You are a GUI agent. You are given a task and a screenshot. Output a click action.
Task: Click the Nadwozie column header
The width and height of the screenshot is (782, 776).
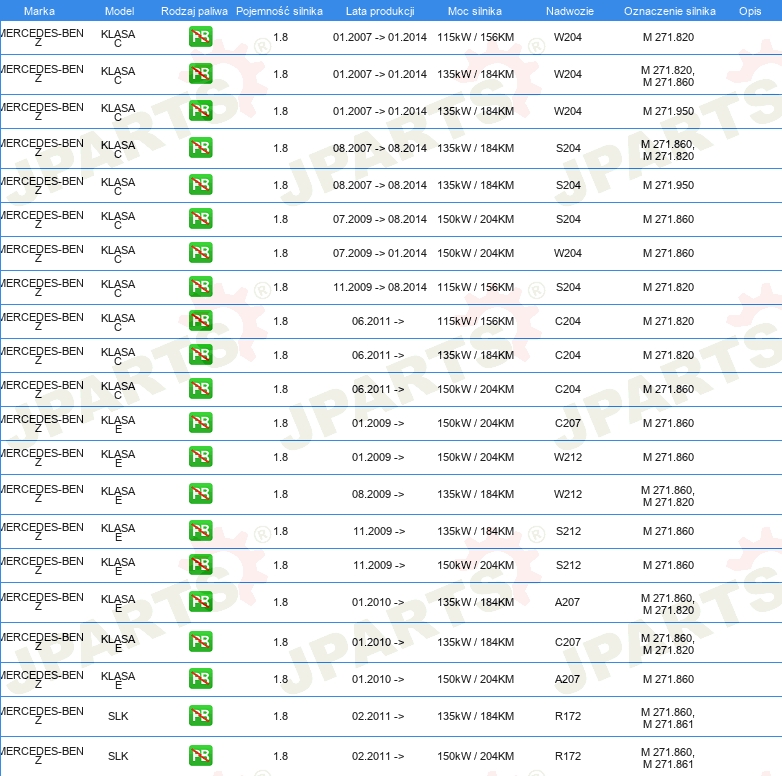(x=570, y=11)
